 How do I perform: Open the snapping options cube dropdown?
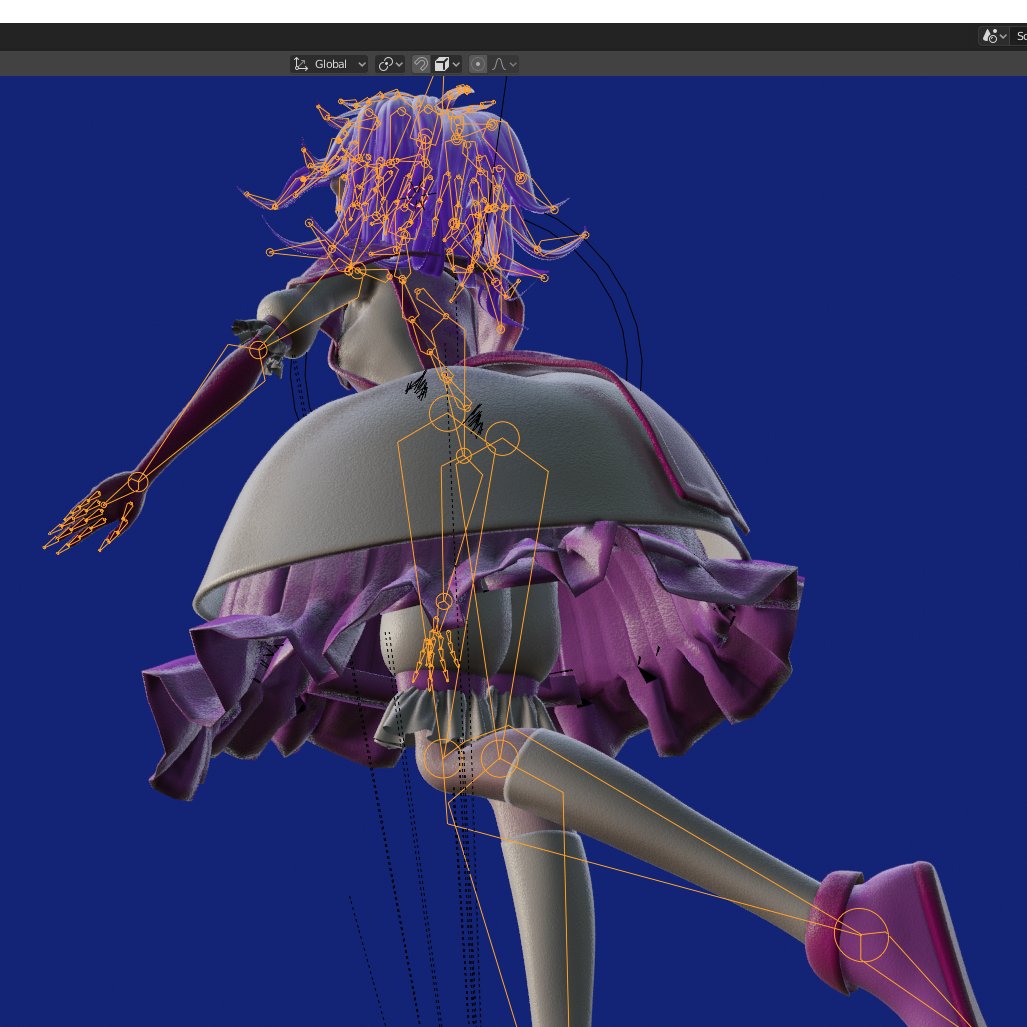click(447, 64)
